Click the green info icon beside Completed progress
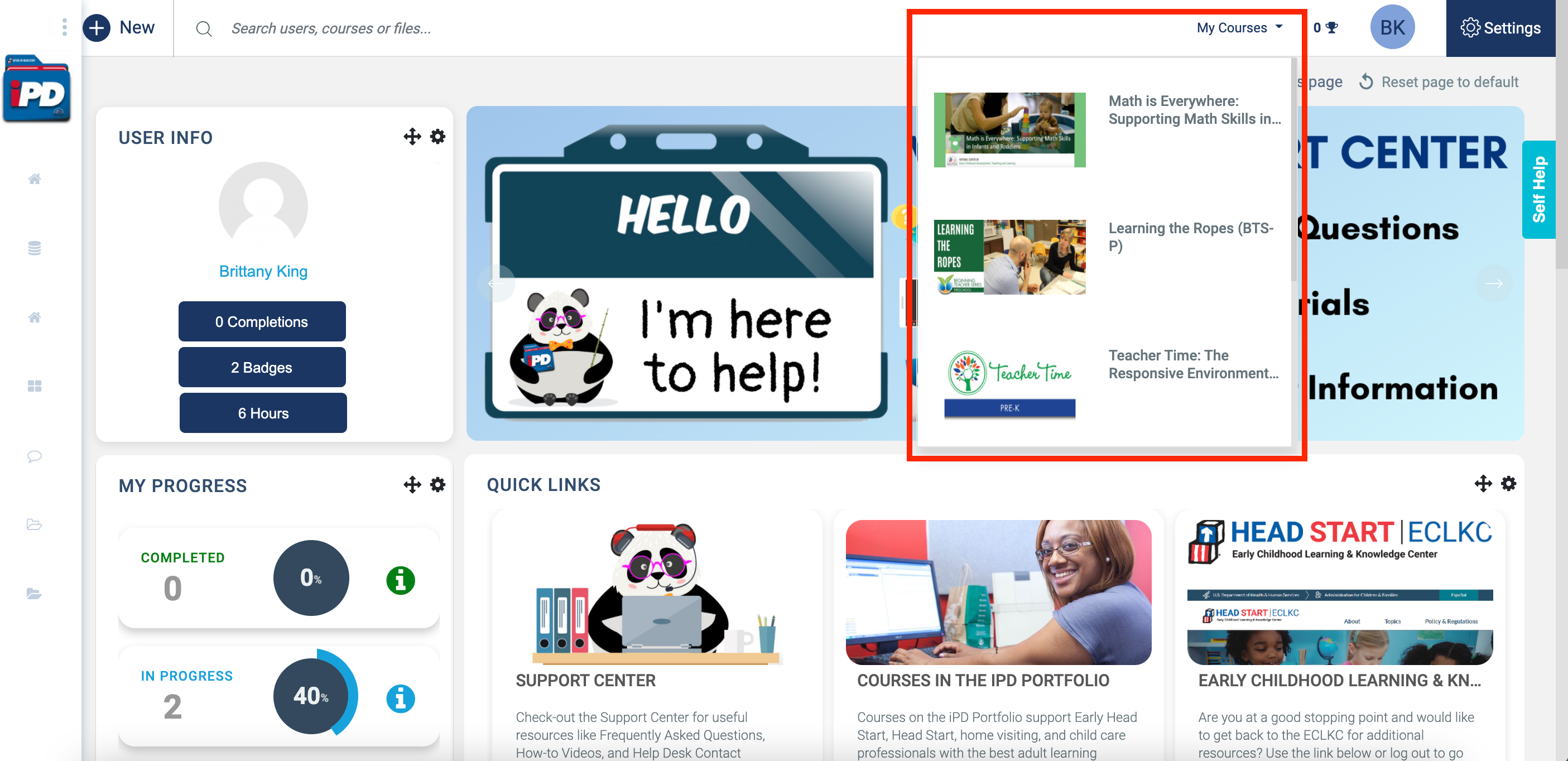Screen dimensions: 1568x761 [x=401, y=580]
